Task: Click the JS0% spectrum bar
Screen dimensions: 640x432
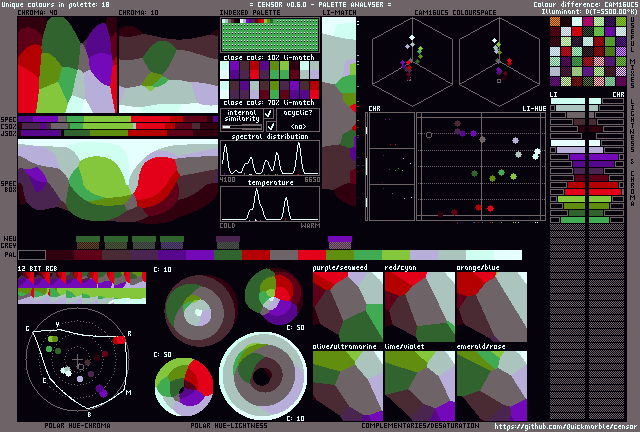Action: tap(118, 133)
